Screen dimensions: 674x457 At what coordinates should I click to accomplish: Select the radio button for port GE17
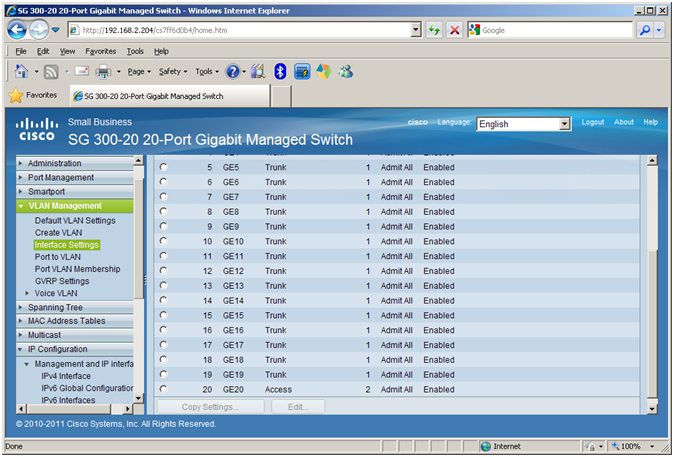coord(163,345)
